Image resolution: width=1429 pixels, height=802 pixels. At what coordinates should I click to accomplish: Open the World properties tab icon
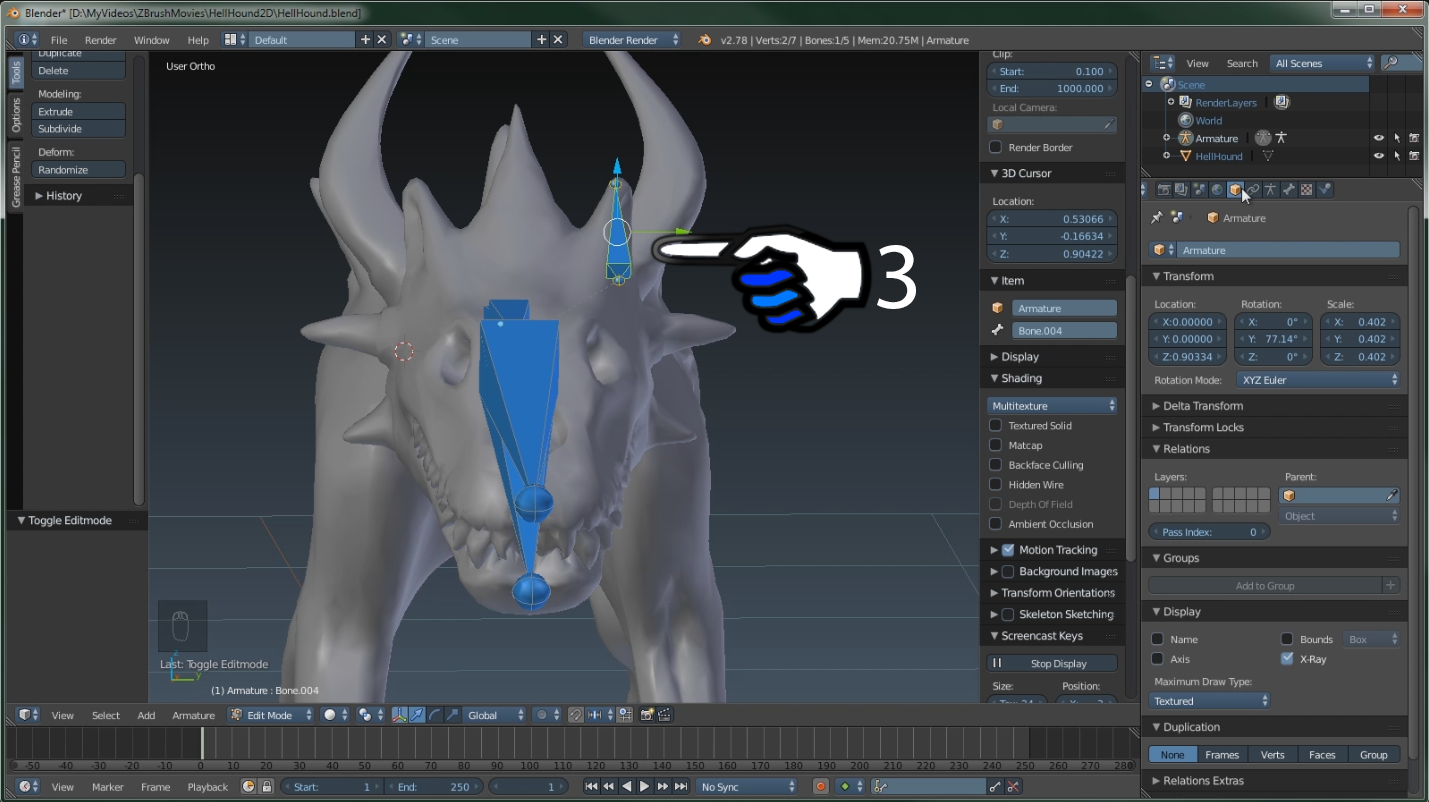click(x=1217, y=190)
